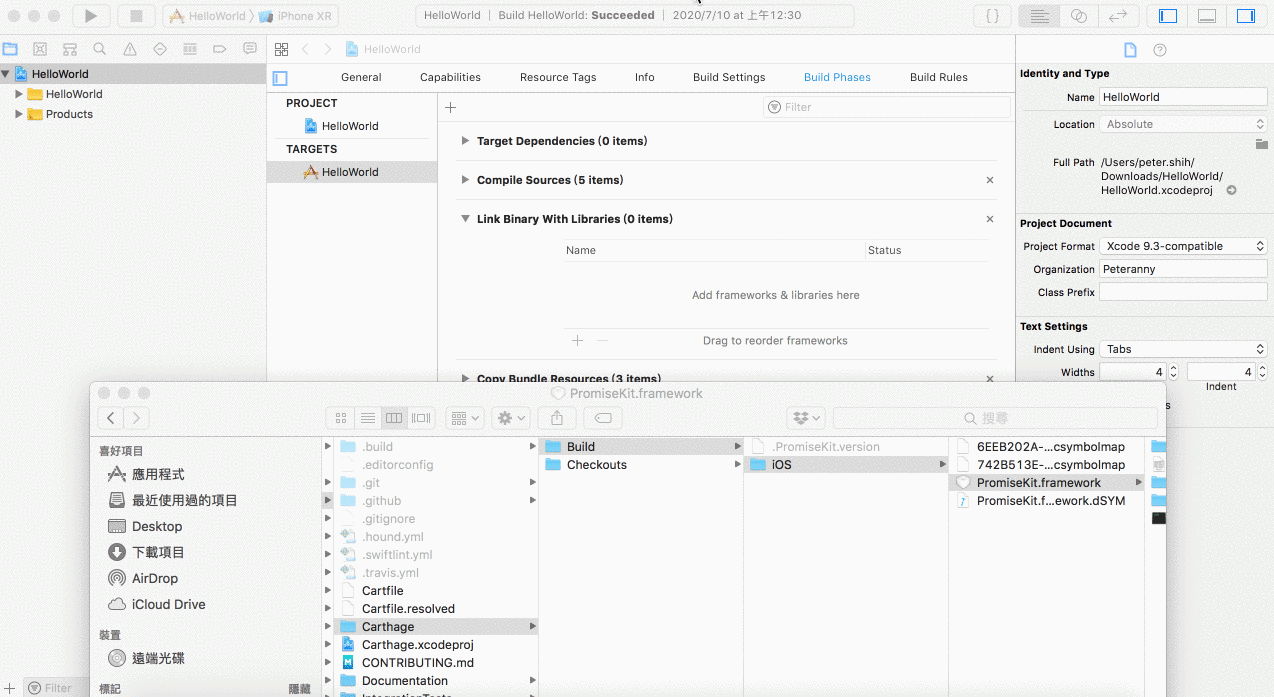Open Dropbox menu in Finder toolbar
The width and height of the screenshot is (1274, 697).
click(x=806, y=418)
